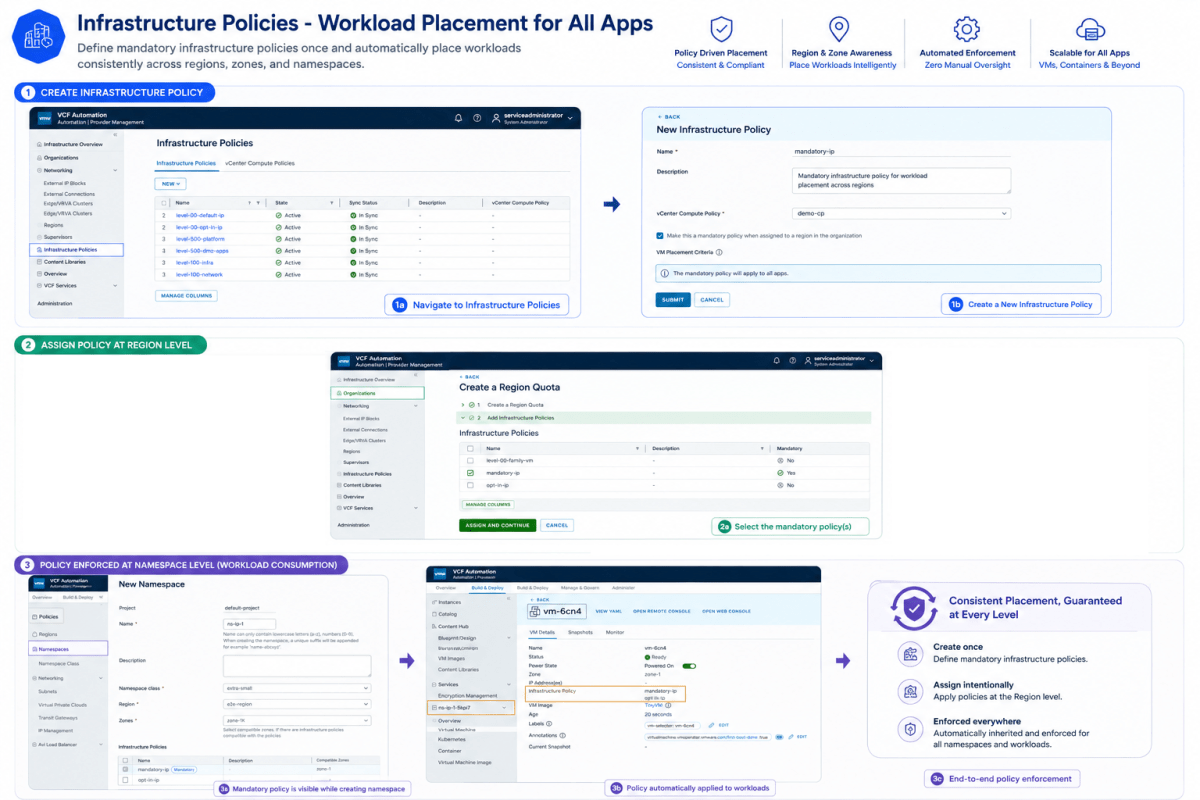Expand Networking in Infrastructure Policies sidebar

115,171
